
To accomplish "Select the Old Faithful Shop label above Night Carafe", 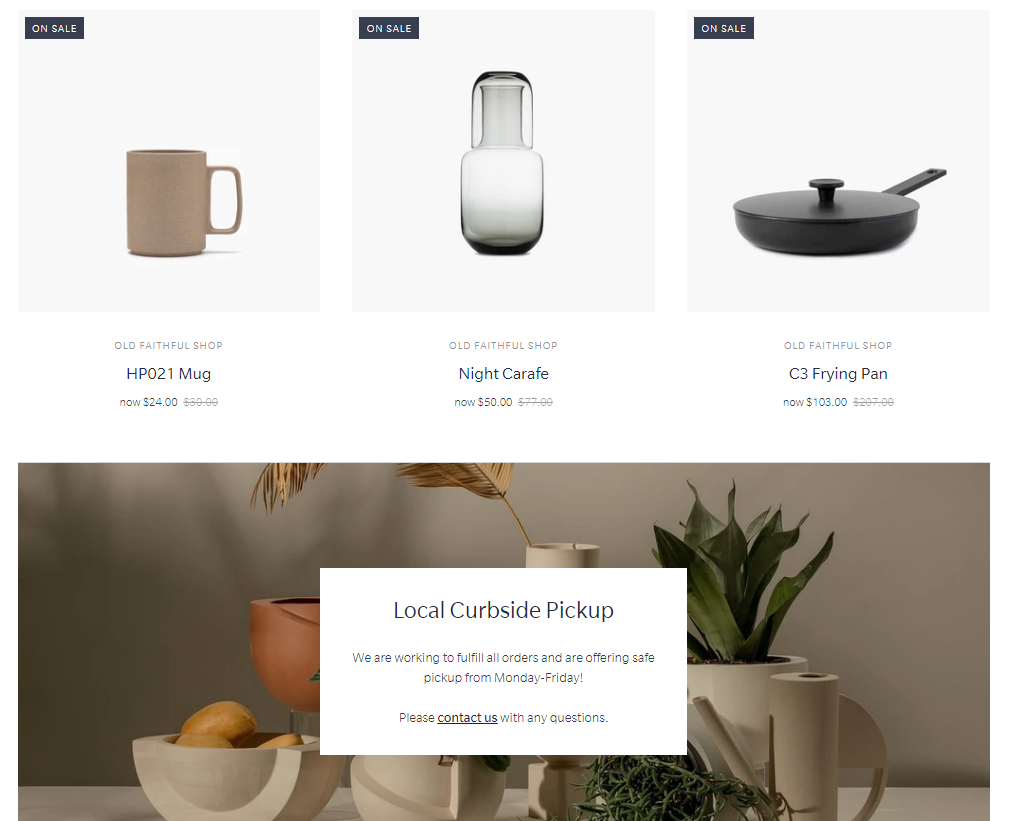I will coord(503,345).
